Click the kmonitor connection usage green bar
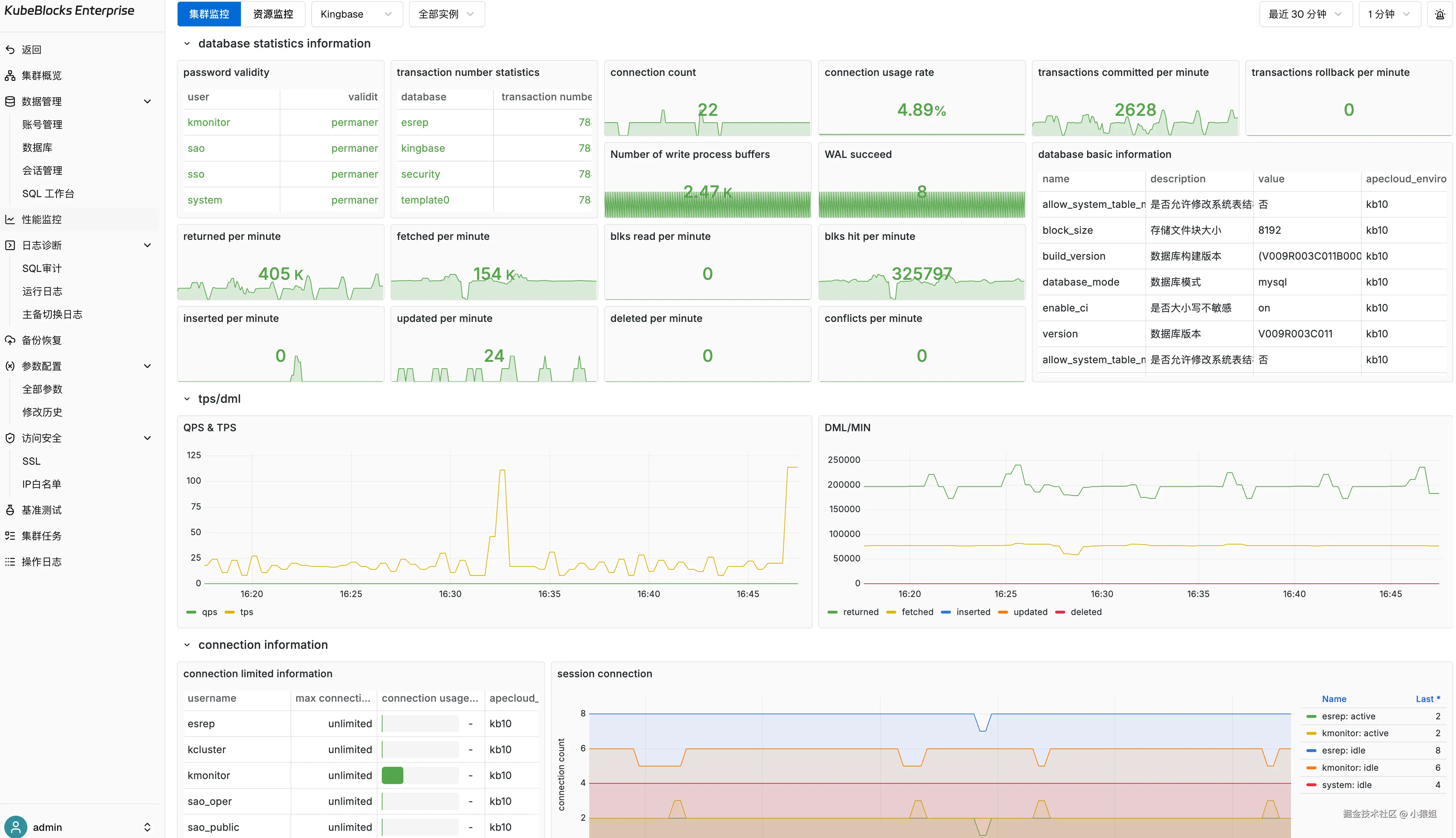 pos(392,775)
